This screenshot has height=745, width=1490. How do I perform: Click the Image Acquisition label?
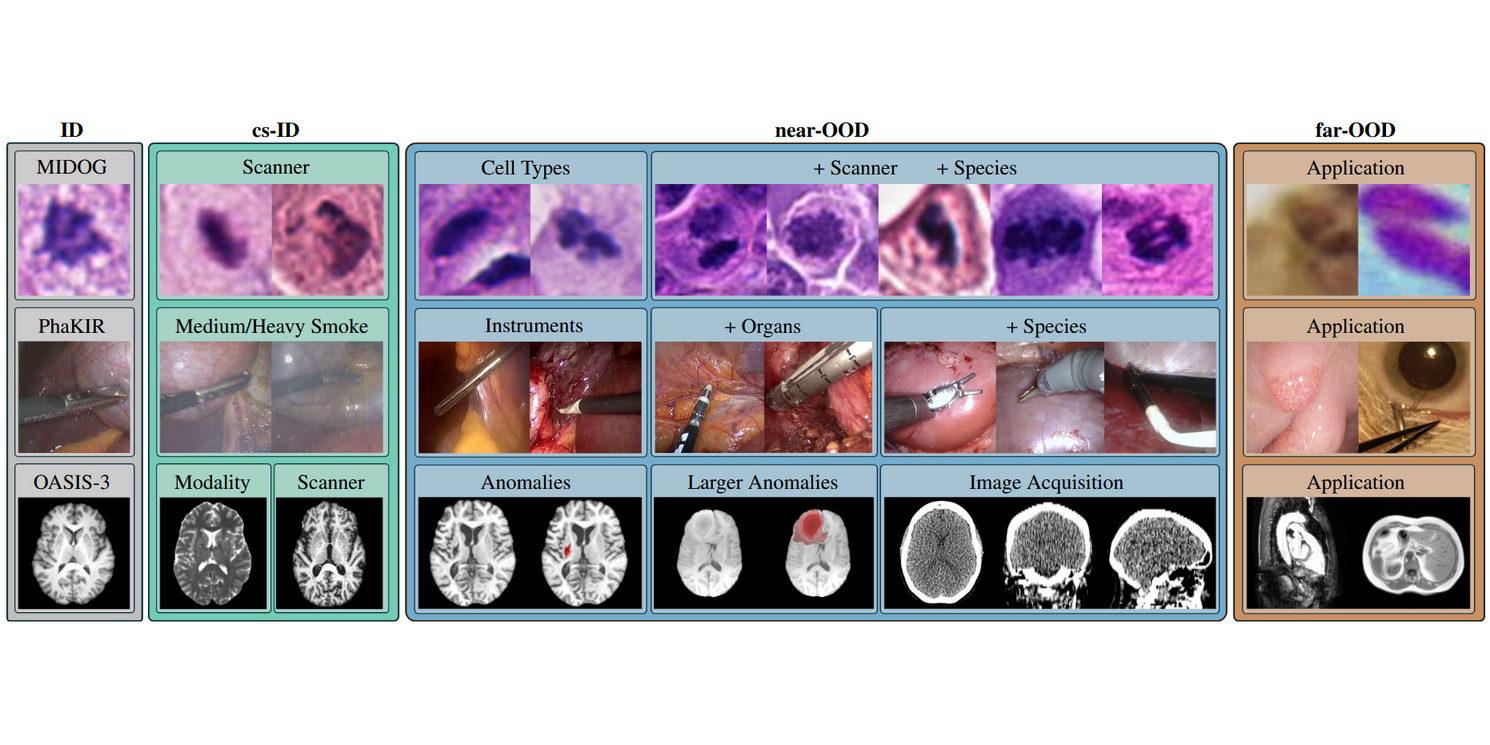tap(1046, 482)
